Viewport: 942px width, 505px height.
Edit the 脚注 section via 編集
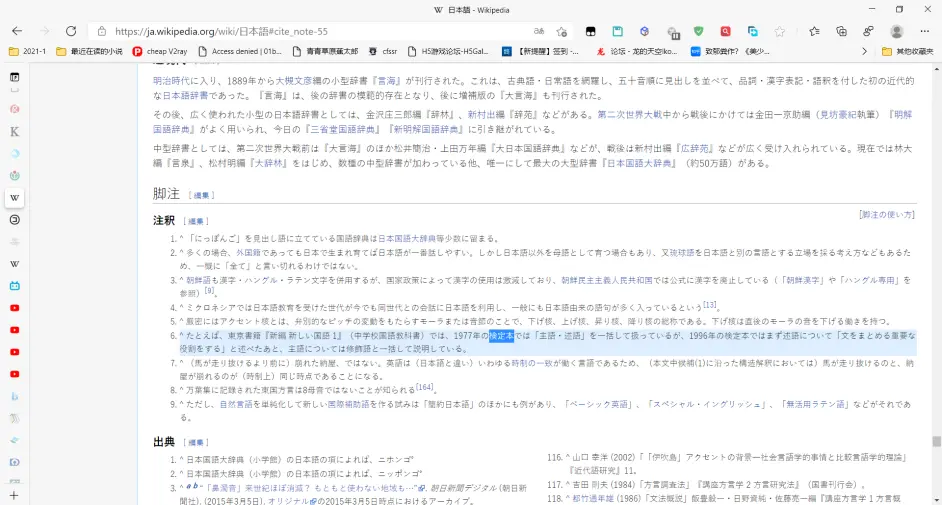pos(201,196)
